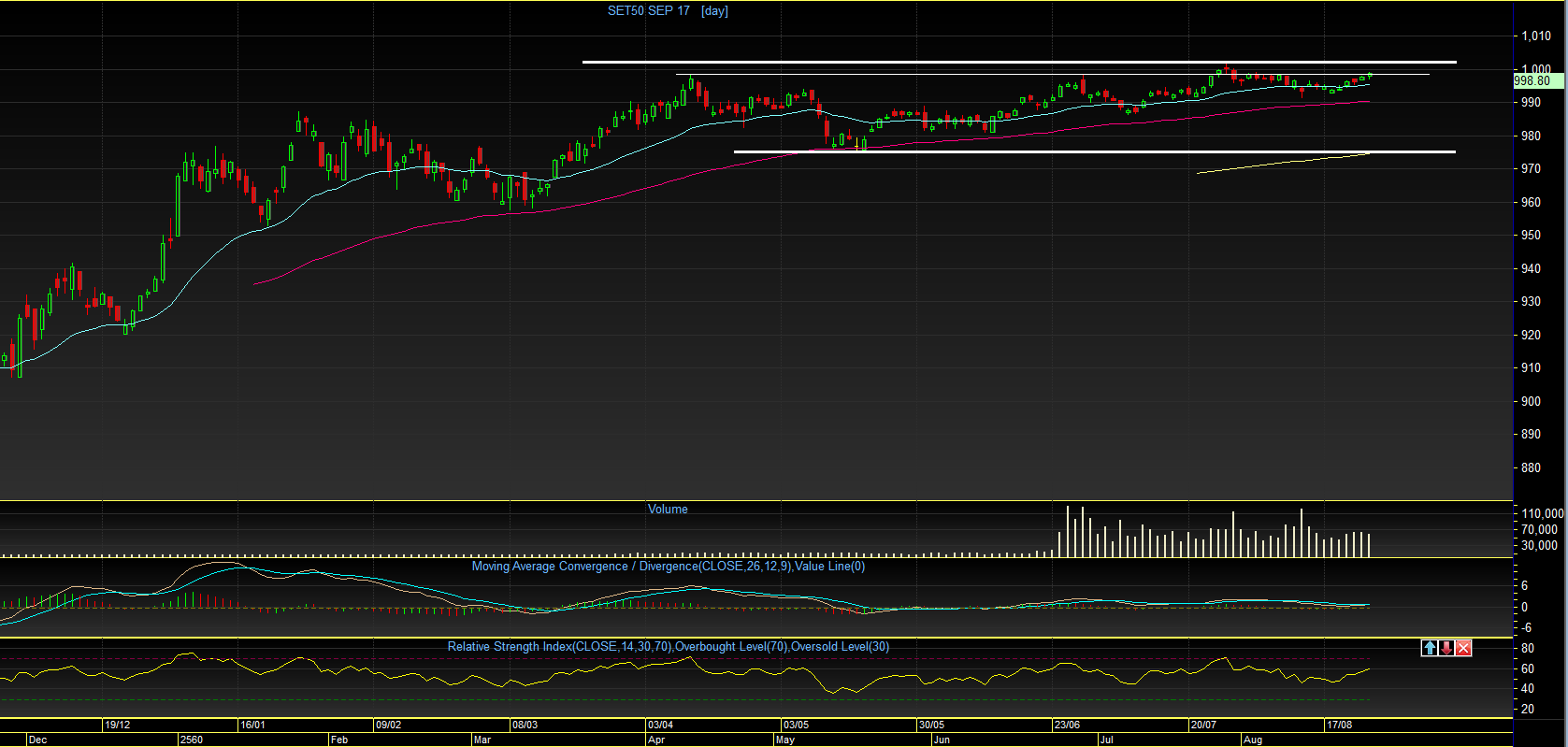Screen dimensions: 1568x747
Task: Click the 2560 year label
Action: [x=192, y=740]
